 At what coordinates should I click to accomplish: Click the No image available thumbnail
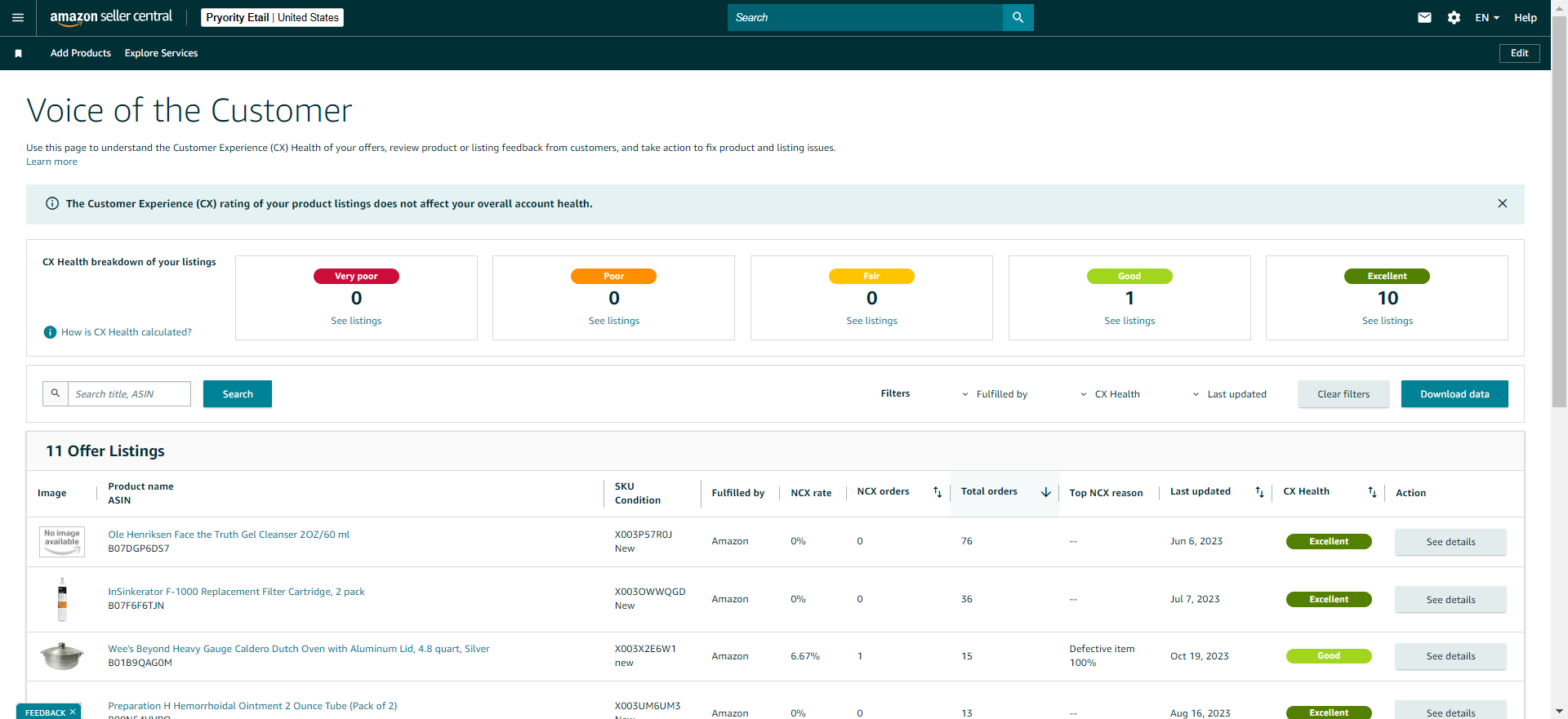62,542
